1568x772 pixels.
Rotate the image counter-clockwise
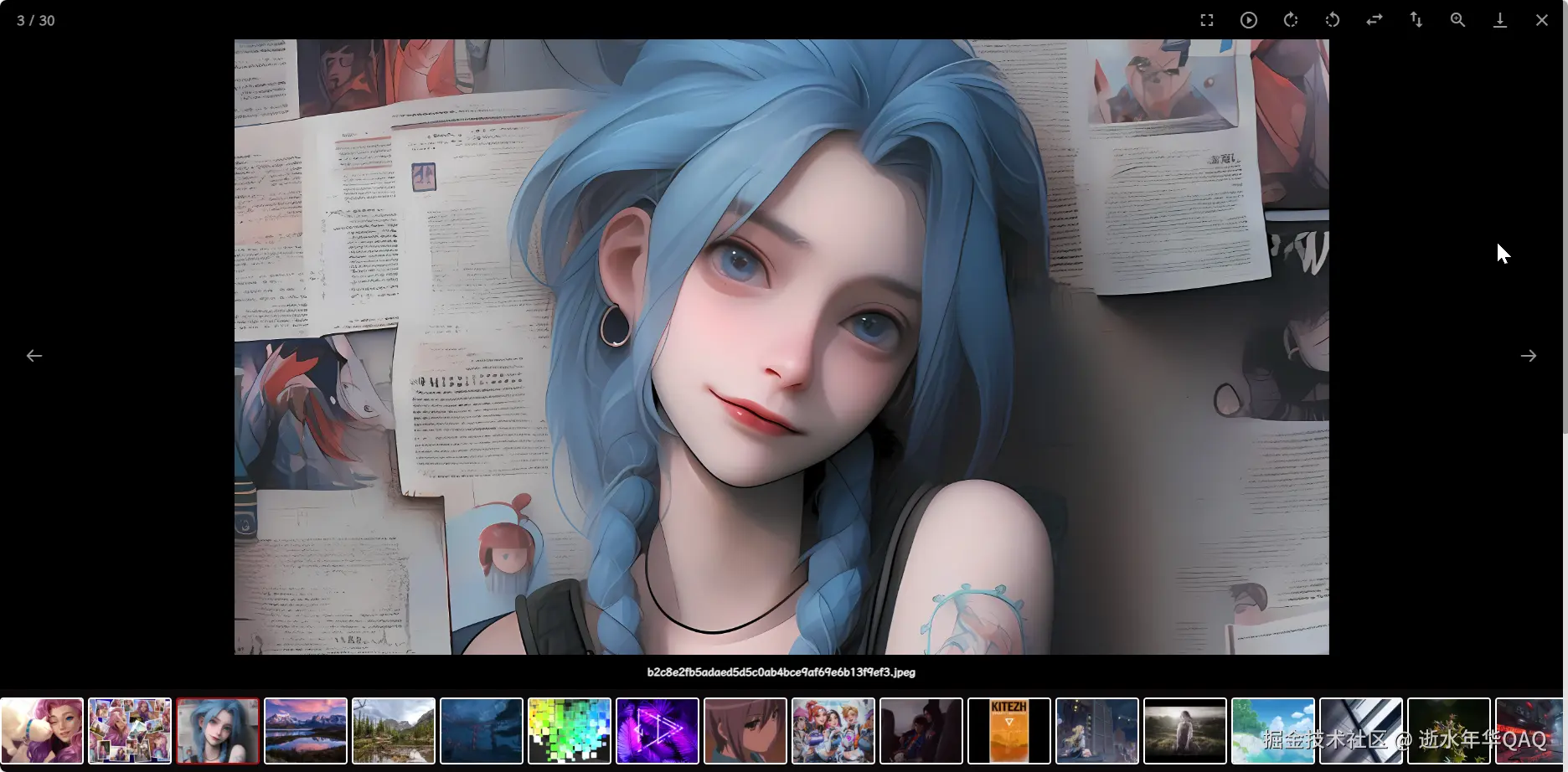(x=1332, y=20)
